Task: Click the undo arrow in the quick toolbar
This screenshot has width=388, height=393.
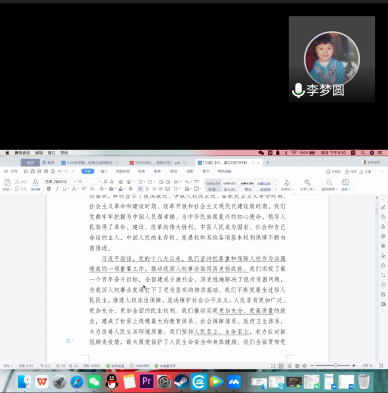Action: [60, 171]
